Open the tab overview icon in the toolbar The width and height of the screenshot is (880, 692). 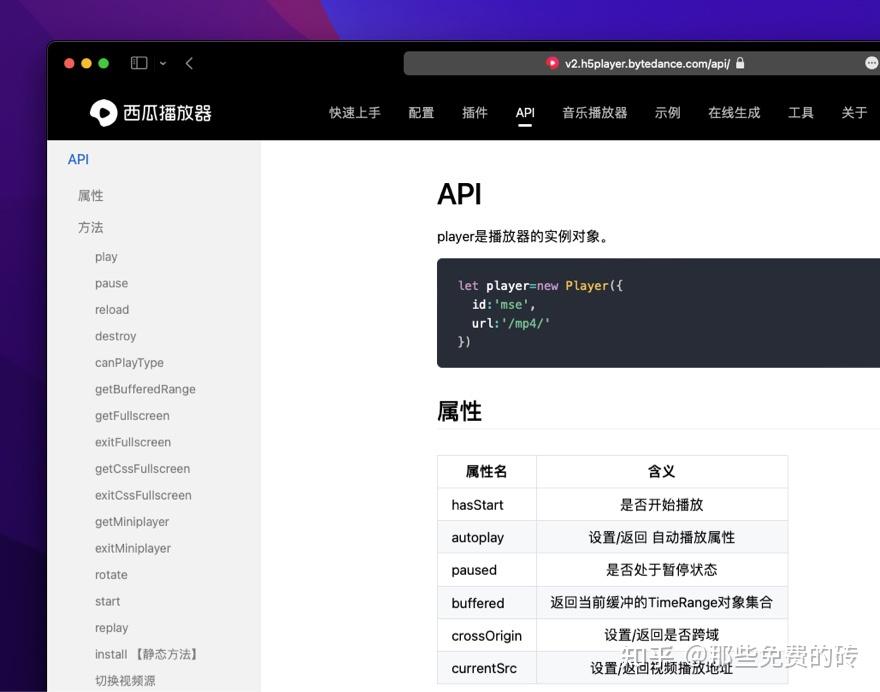137,62
